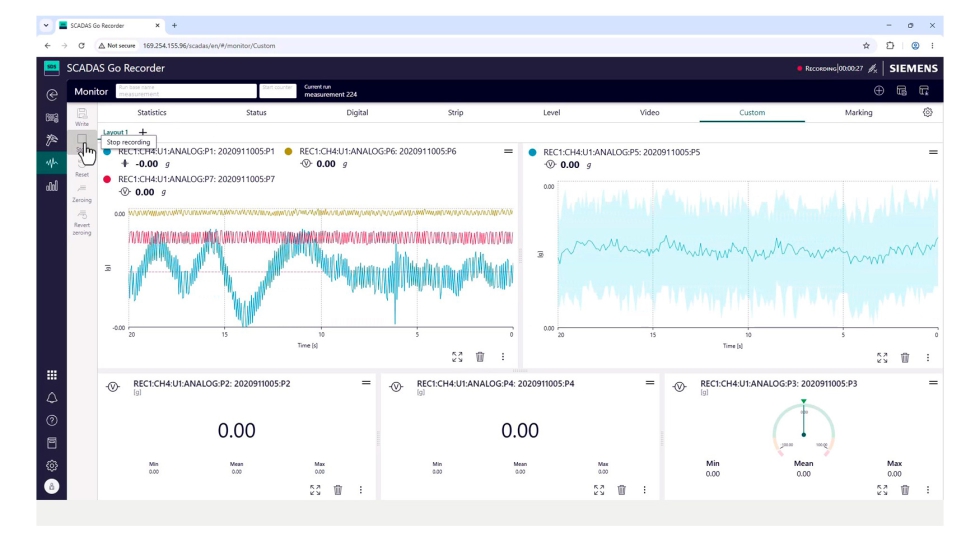
Task: Click the Revert zeroing icon
Action: pos(82,214)
